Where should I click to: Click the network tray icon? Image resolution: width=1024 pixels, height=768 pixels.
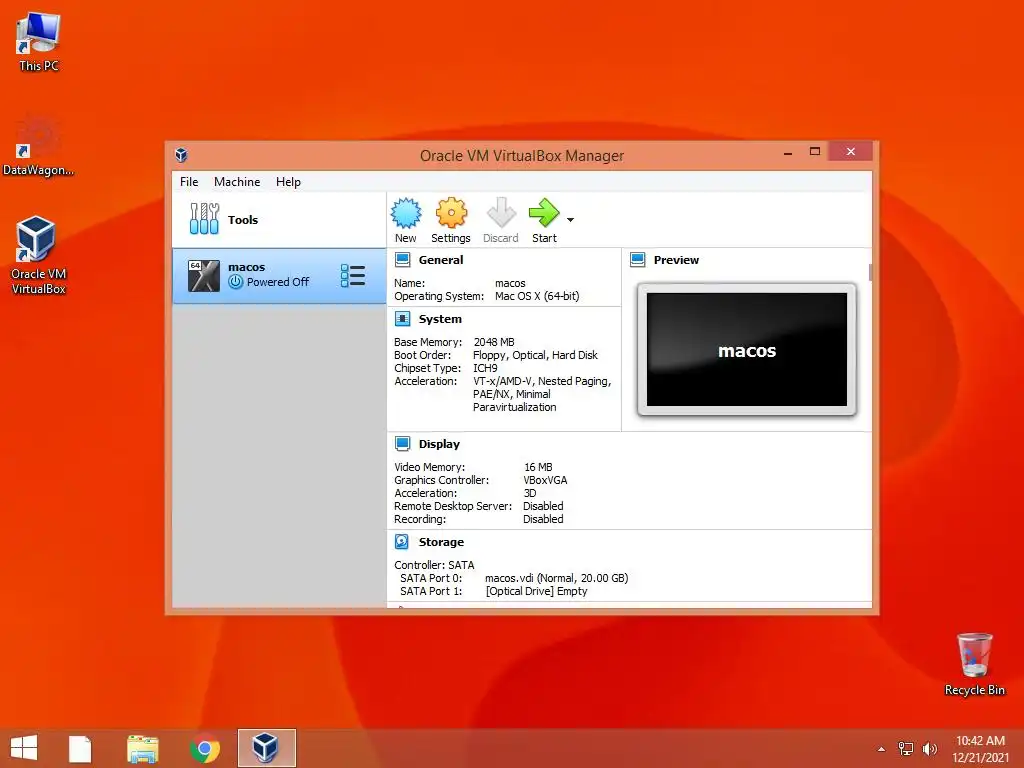point(906,749)
